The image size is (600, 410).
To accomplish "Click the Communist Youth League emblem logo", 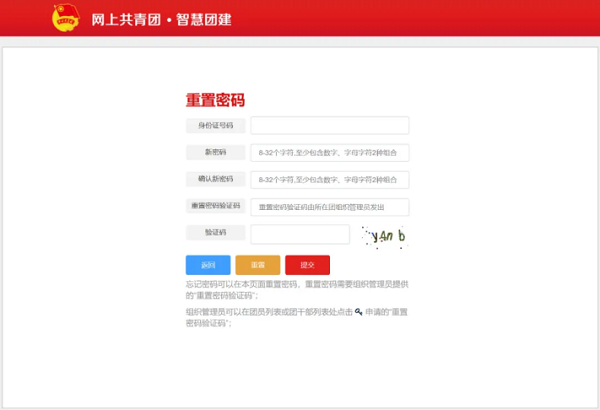I will tap(67, 18).
